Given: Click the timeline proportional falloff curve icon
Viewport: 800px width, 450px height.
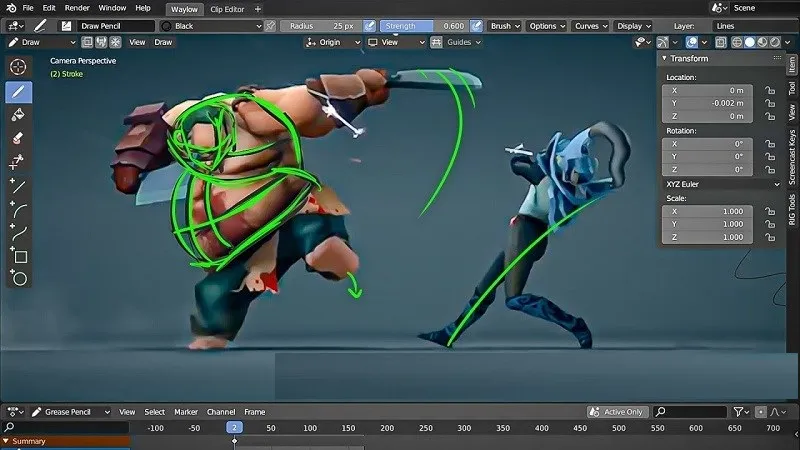Looking at the screenshot, I should pyautogui.click(x=778, y=412).
